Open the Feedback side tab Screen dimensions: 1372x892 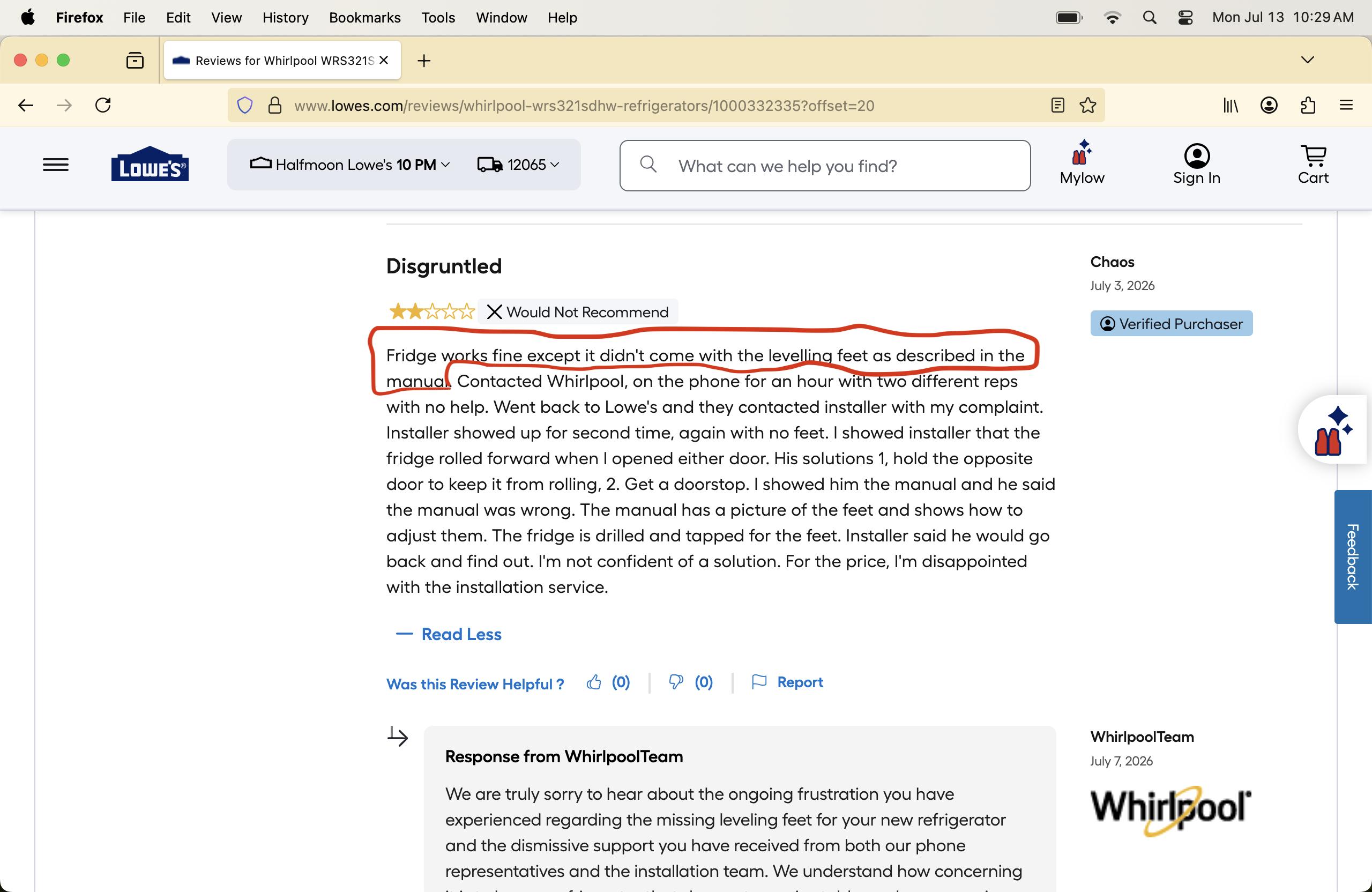[1352, 556]
